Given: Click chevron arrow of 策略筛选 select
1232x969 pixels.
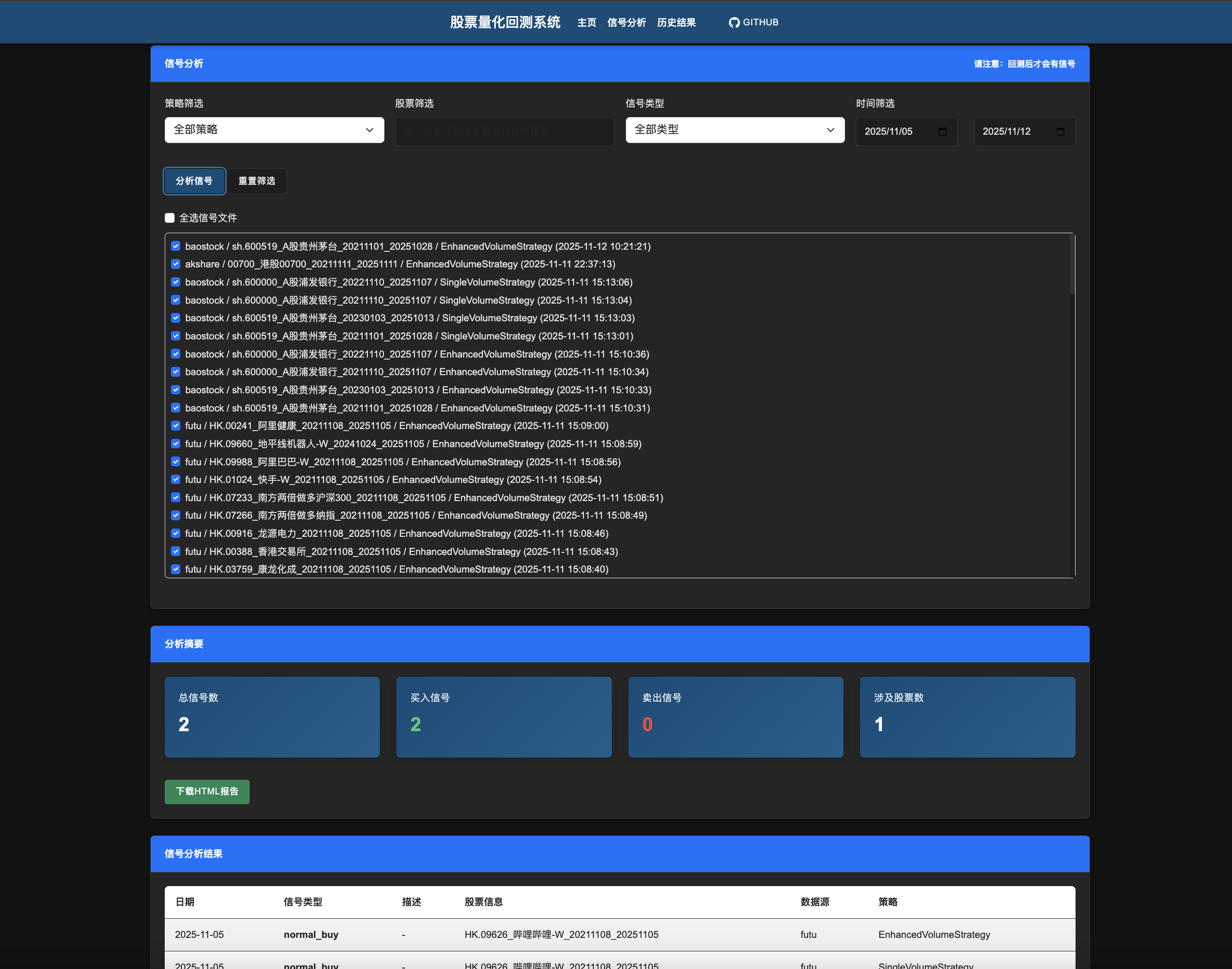Looking at the screenshot, I should (369, 130).
